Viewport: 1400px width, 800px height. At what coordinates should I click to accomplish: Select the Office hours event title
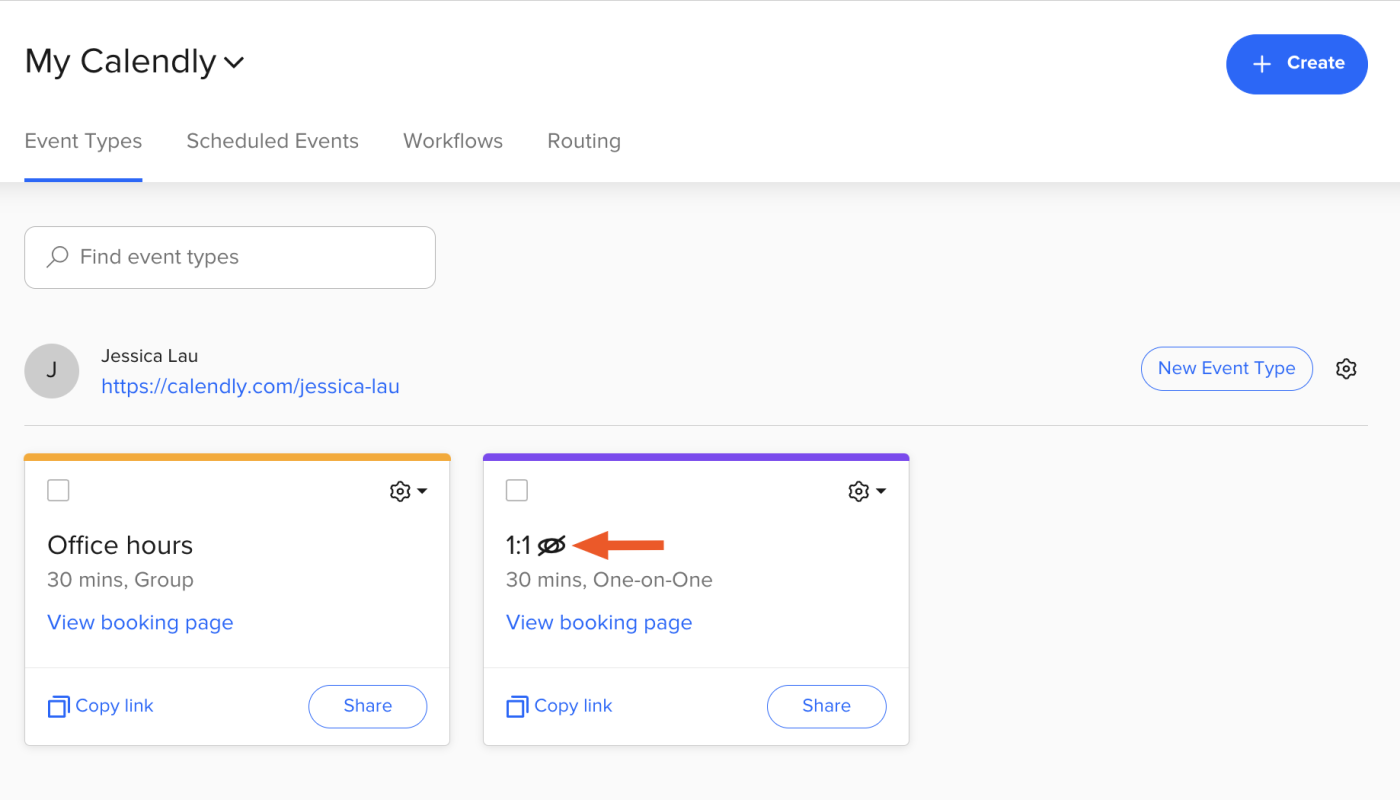pos(120,545)
